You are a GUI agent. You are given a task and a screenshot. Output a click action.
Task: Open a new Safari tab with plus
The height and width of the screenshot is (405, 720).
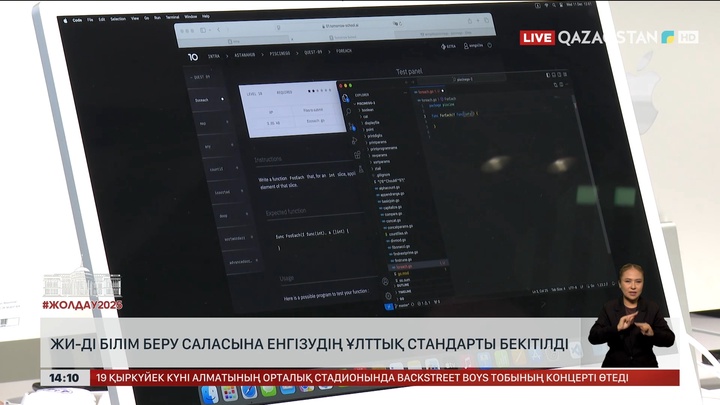click(478, 21)
